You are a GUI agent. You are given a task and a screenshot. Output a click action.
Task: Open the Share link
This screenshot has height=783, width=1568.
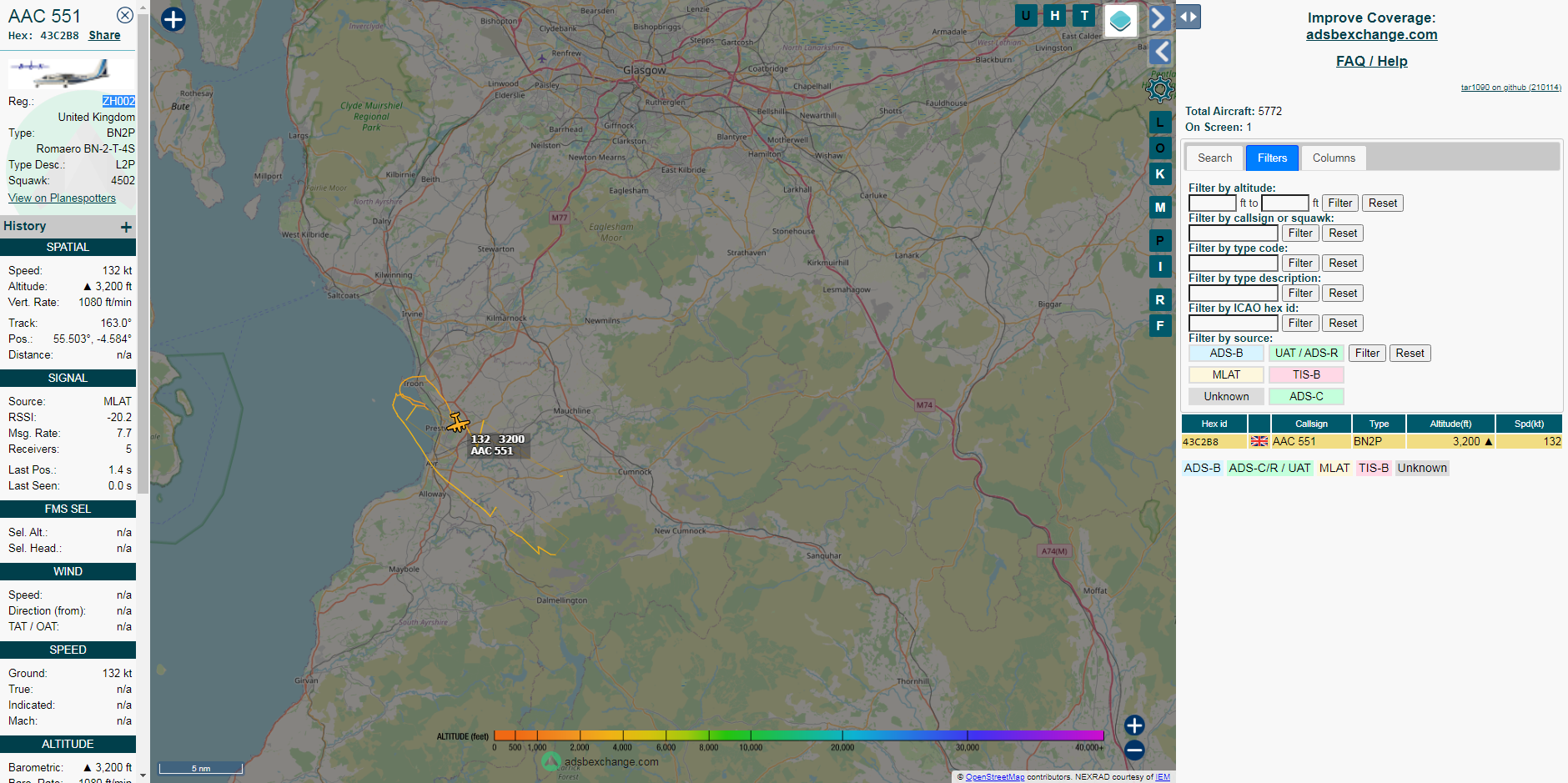coord(104,35)
